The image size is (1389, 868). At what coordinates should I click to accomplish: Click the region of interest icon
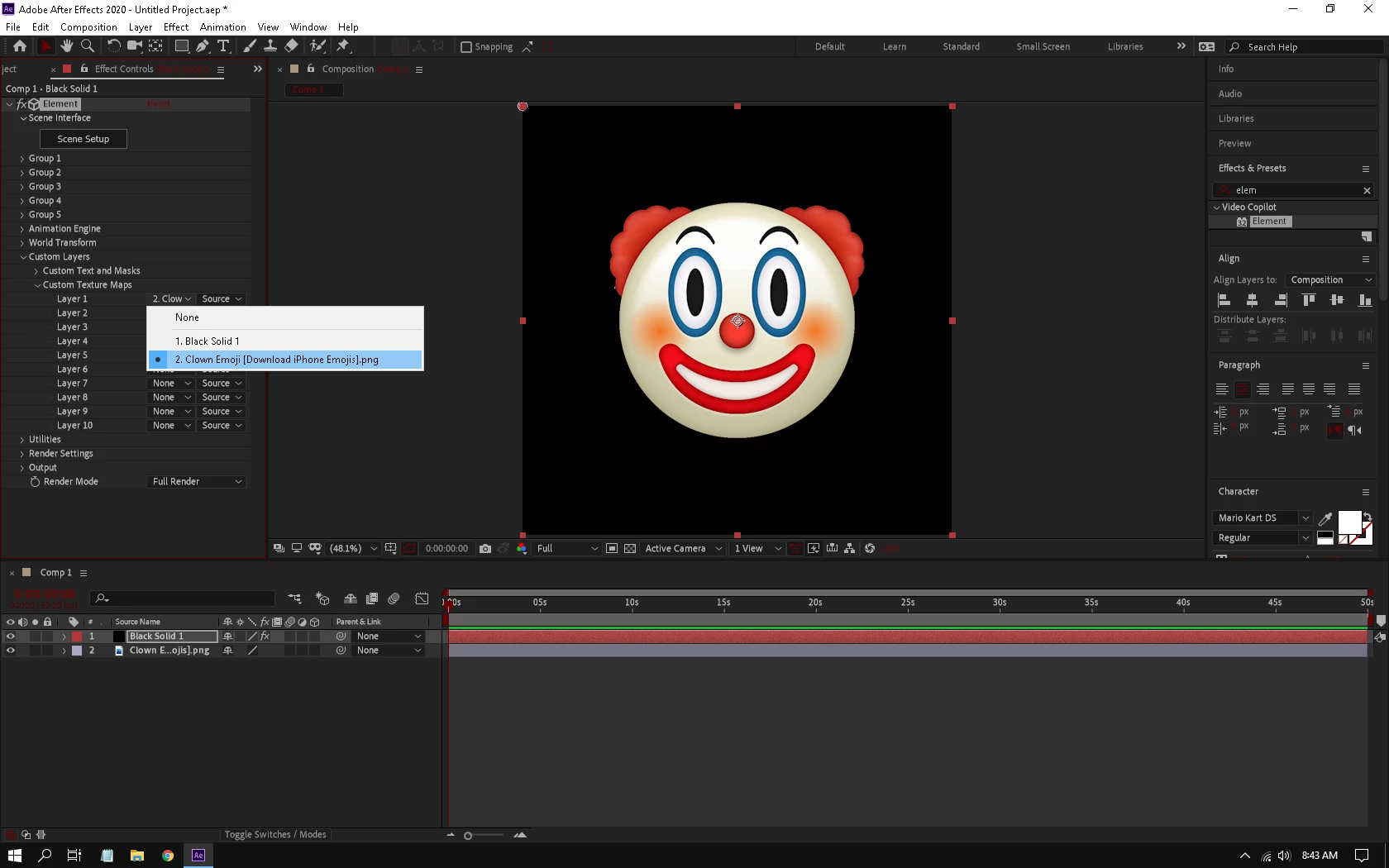612,548
